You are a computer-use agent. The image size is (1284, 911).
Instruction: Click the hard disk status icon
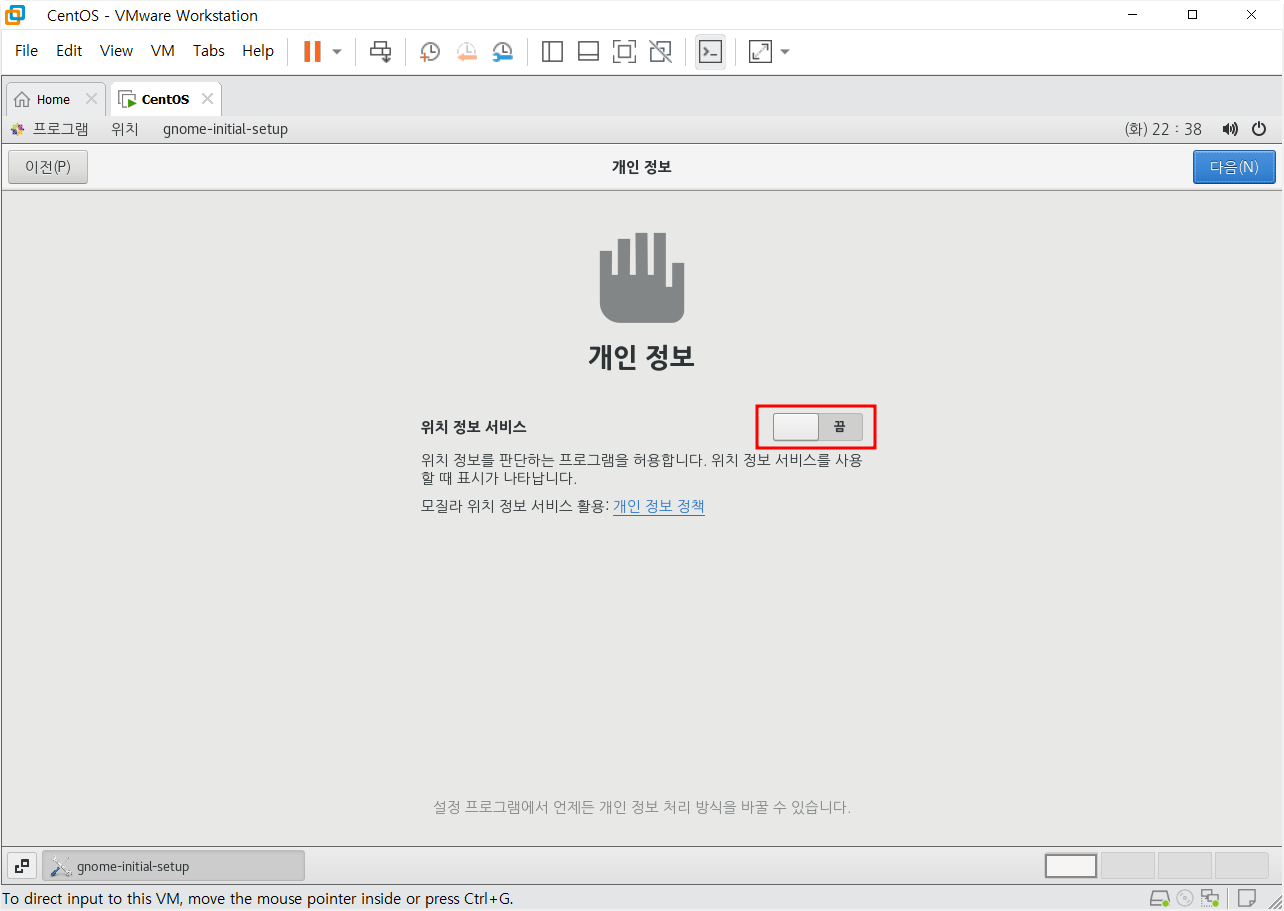(x=1159, y=898)
